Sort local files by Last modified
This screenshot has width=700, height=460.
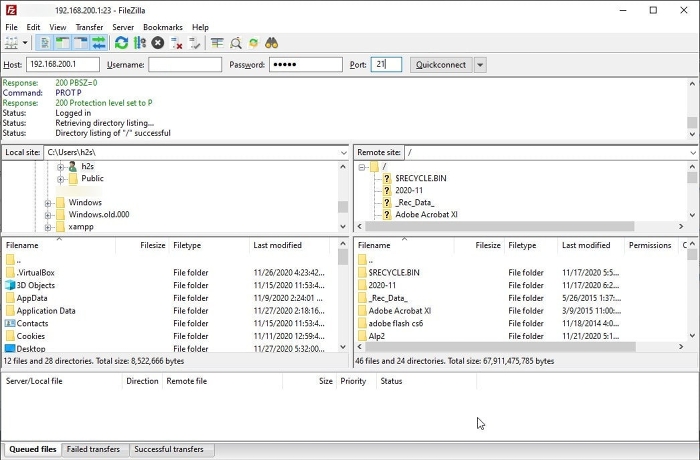[289, 245]
